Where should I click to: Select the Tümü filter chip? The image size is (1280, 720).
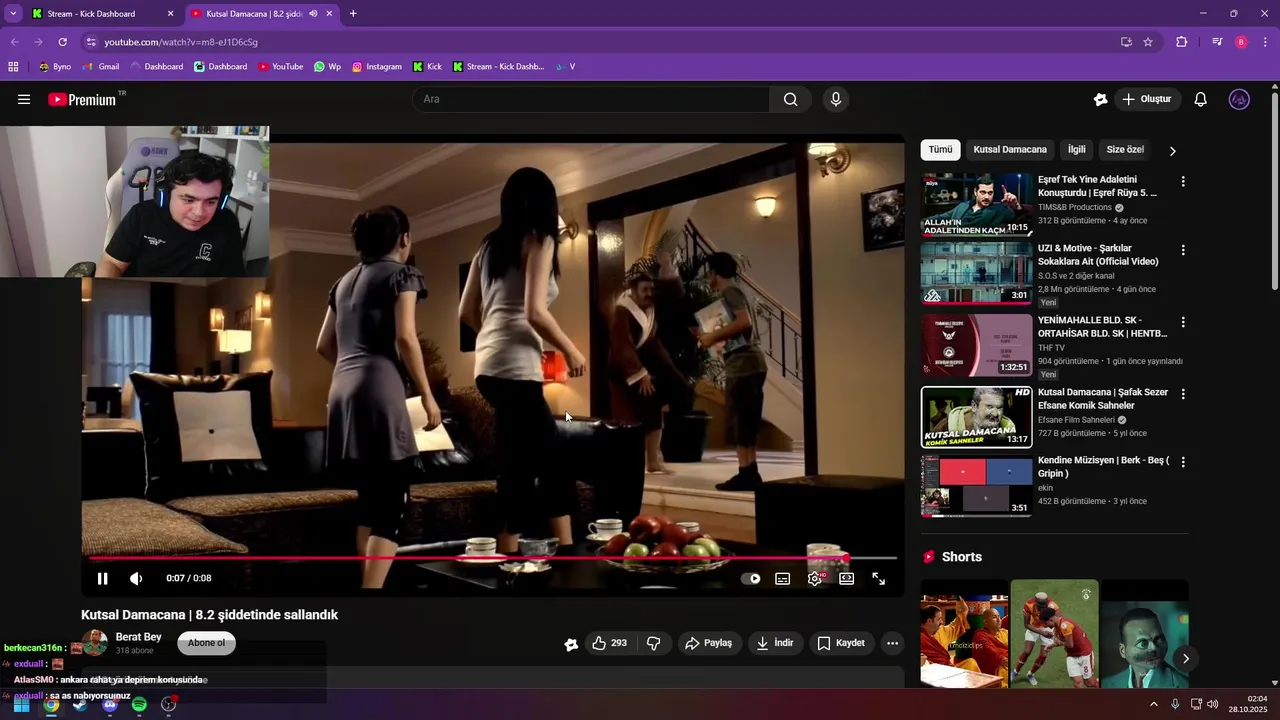940,150
